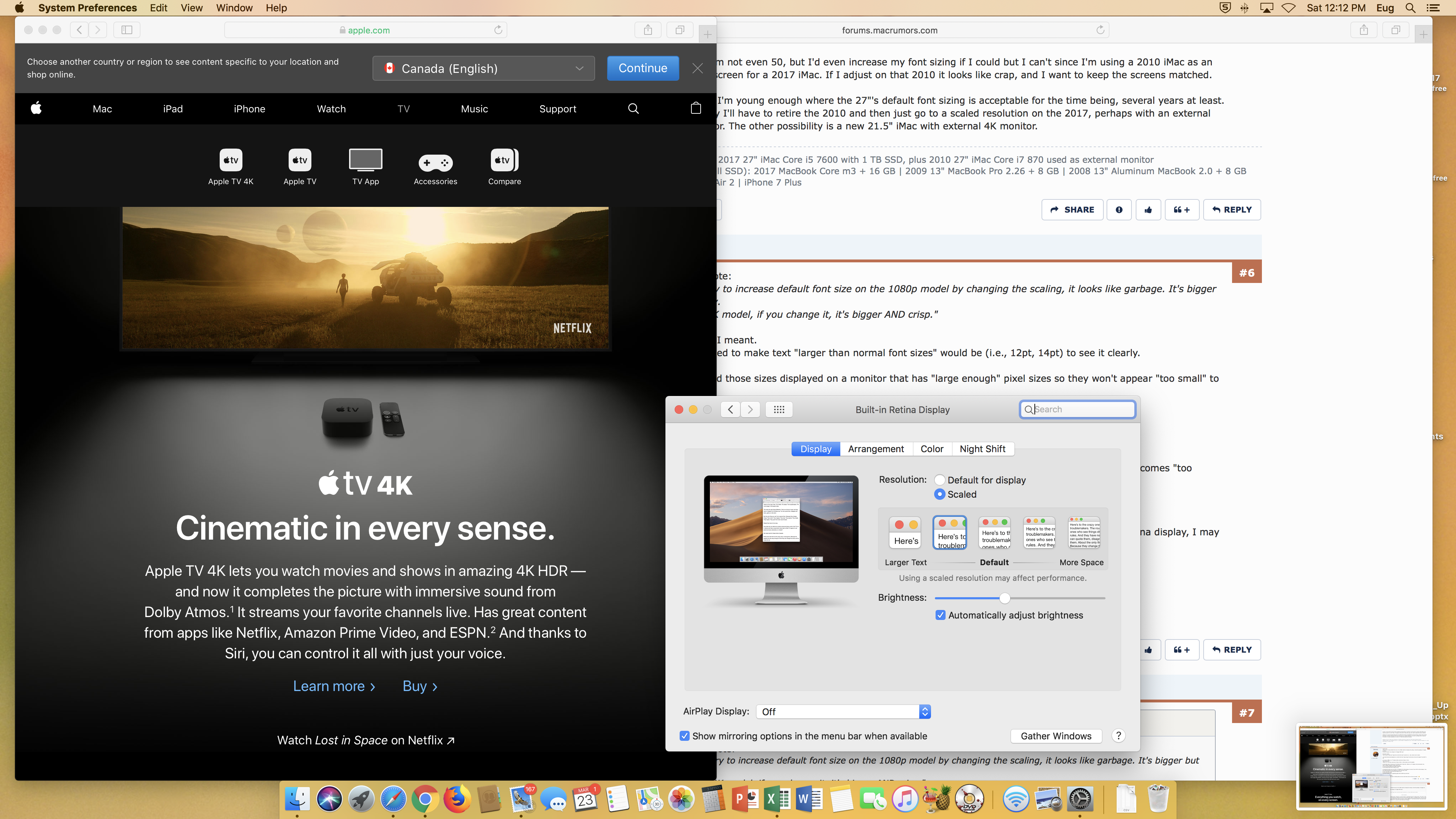Choose the Larger Text scaled resolution thumbnail

905,533
